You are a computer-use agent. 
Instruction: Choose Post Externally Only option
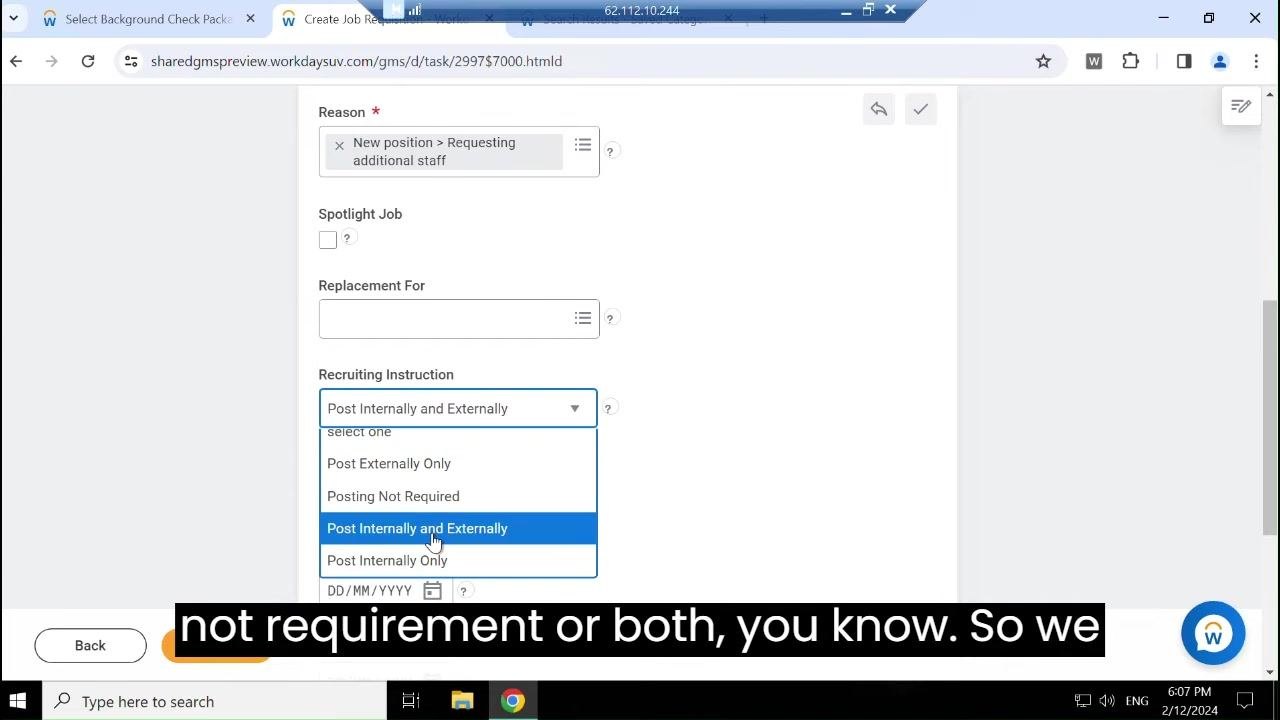click(x=458, y=464)
